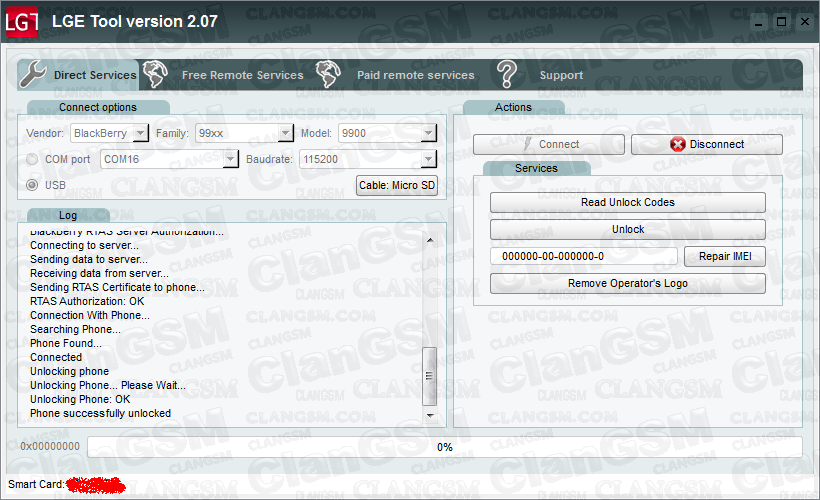820x500 pixels.
Task: Click the Cable: Micro SD button
Action: click(397, 185)
